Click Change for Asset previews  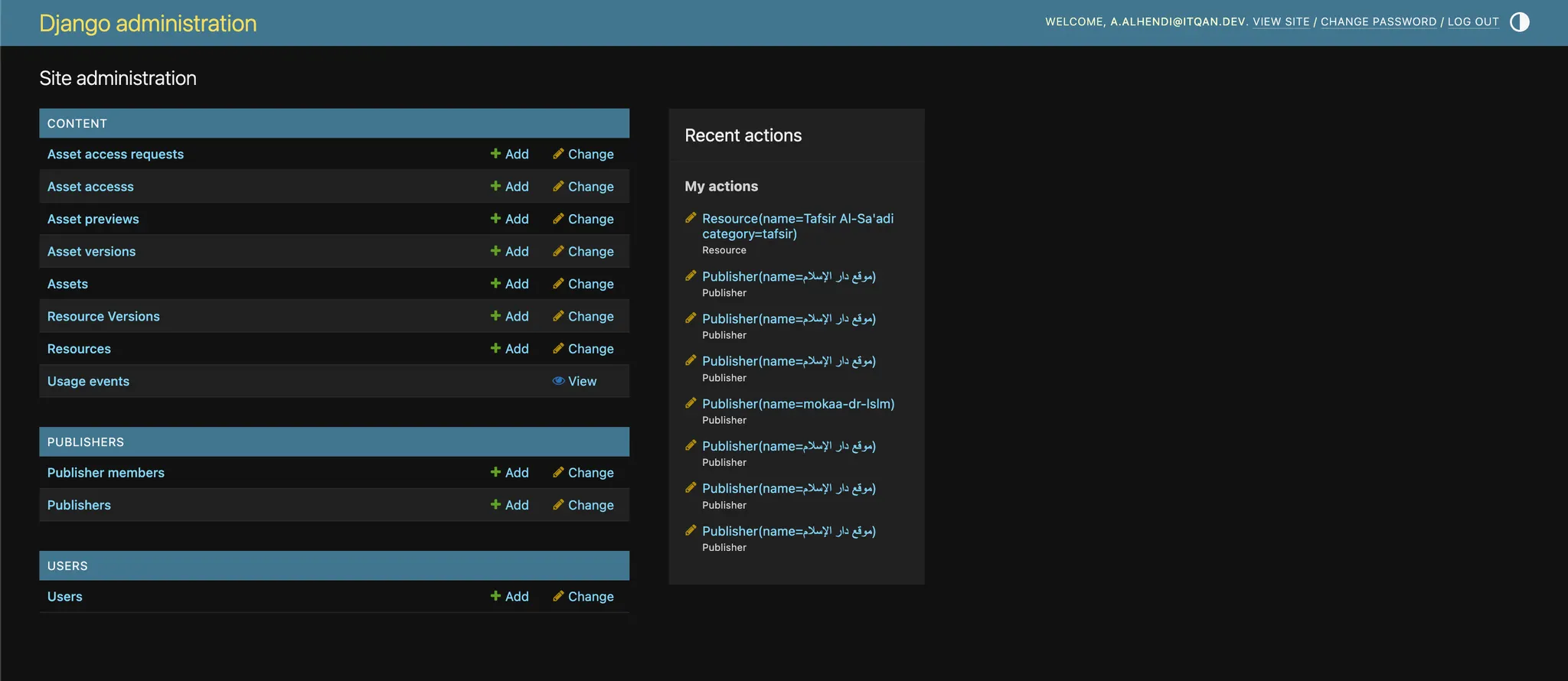(x=583, y=219)
